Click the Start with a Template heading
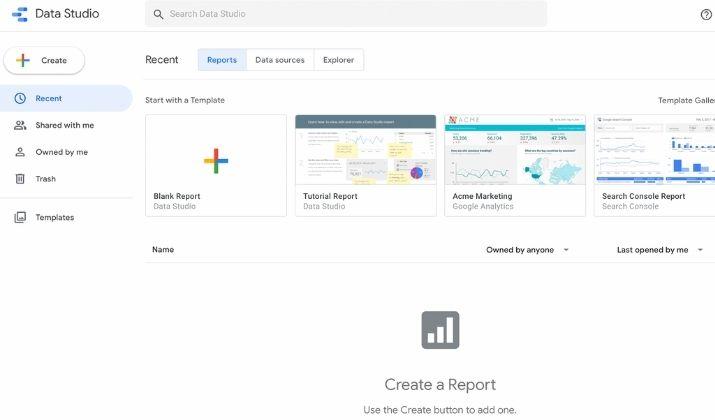The image size is (715, 420). (185, 100)
